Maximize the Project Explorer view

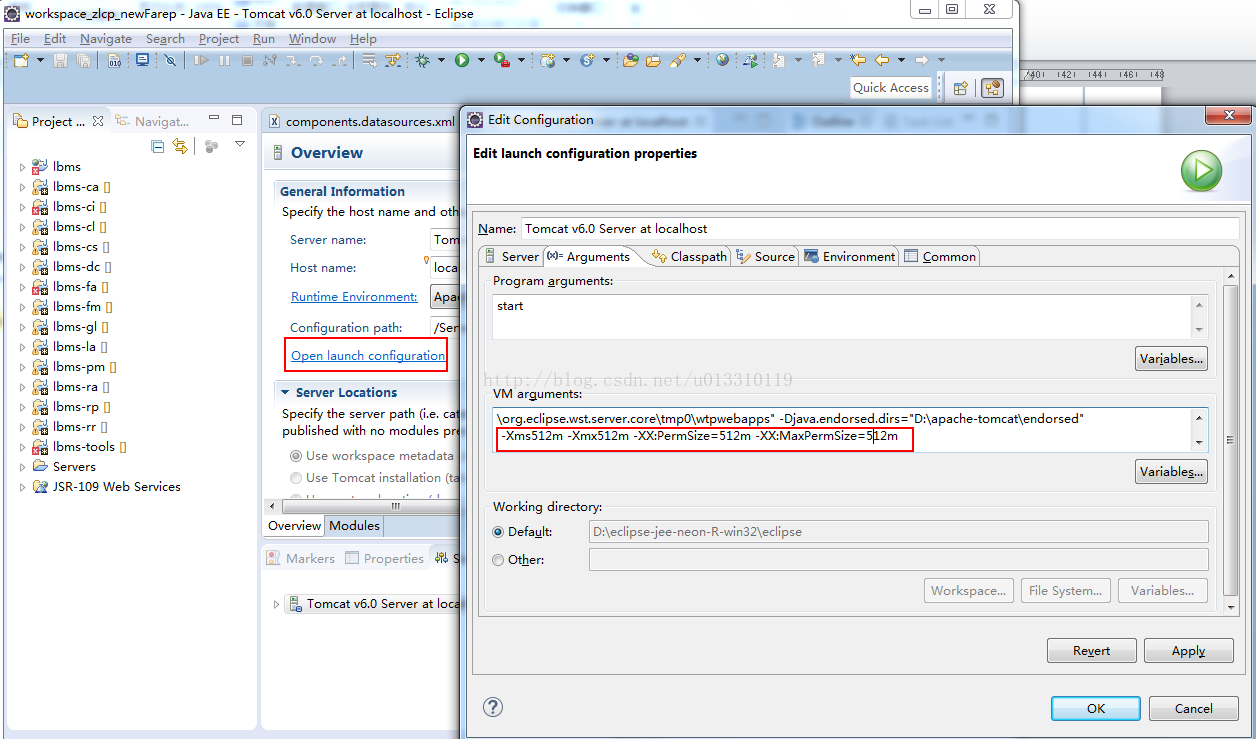237,120
